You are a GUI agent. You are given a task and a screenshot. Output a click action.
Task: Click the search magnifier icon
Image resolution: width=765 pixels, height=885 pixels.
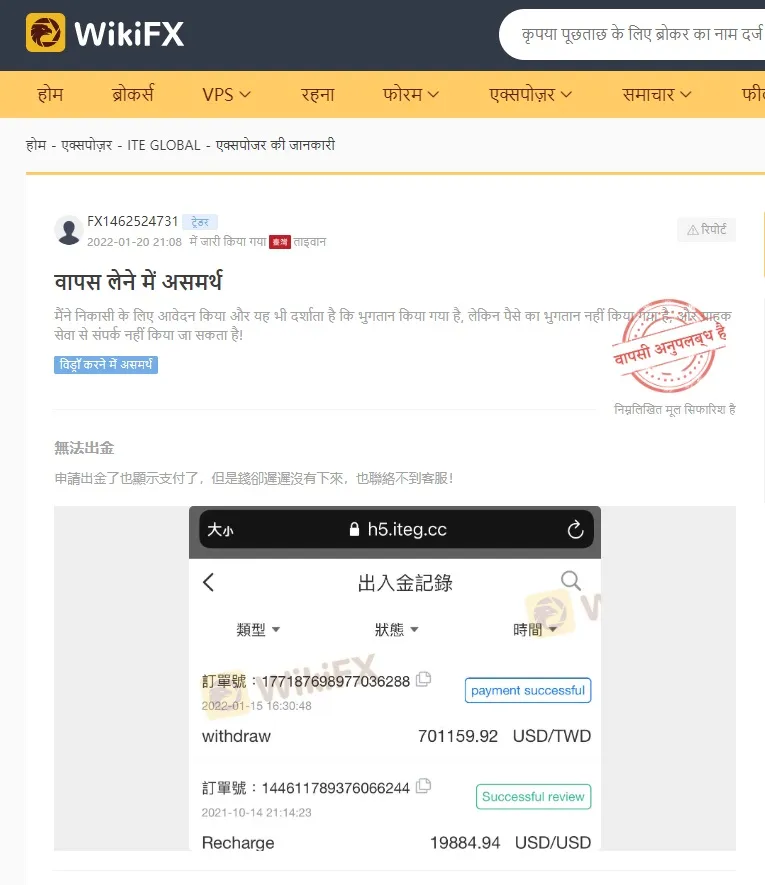571,580
